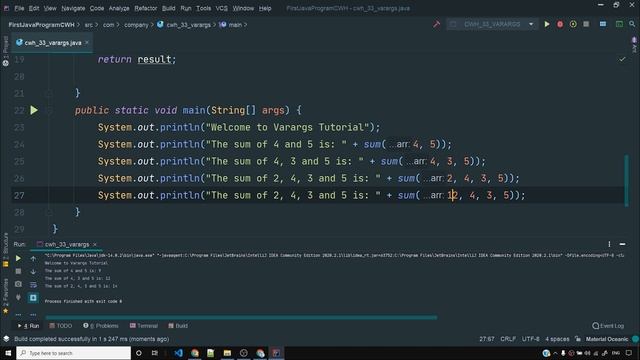640x360 pixels.
Task: Run the program with the green toolbar play icon
Action: pyautogui.click(x=547, y=24)
